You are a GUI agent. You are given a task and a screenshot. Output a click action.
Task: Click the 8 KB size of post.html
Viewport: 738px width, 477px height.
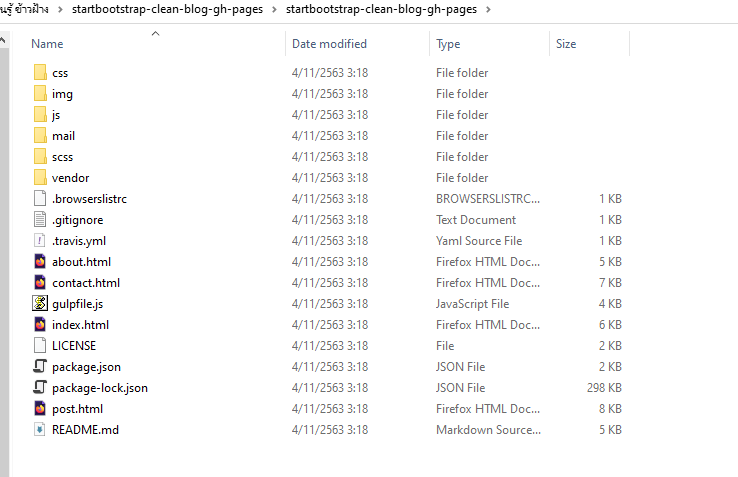610,409
